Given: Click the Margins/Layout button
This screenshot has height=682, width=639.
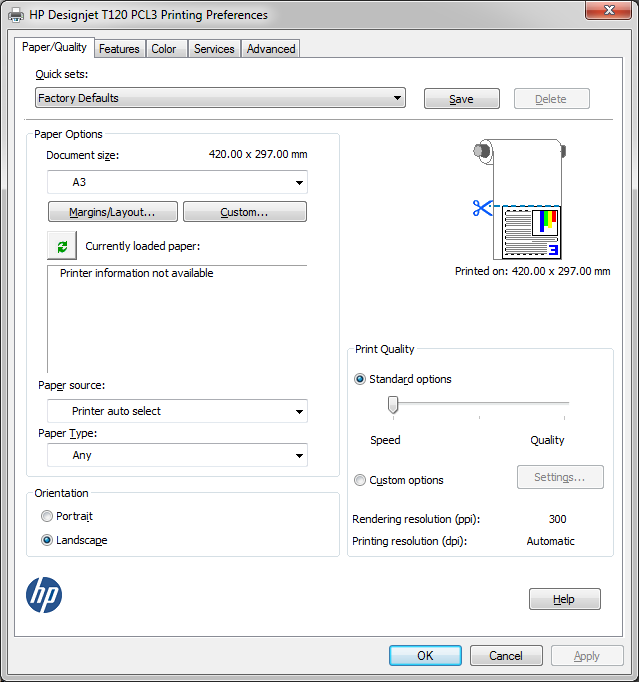Looking at the screenshot, I should pos(113,212).
